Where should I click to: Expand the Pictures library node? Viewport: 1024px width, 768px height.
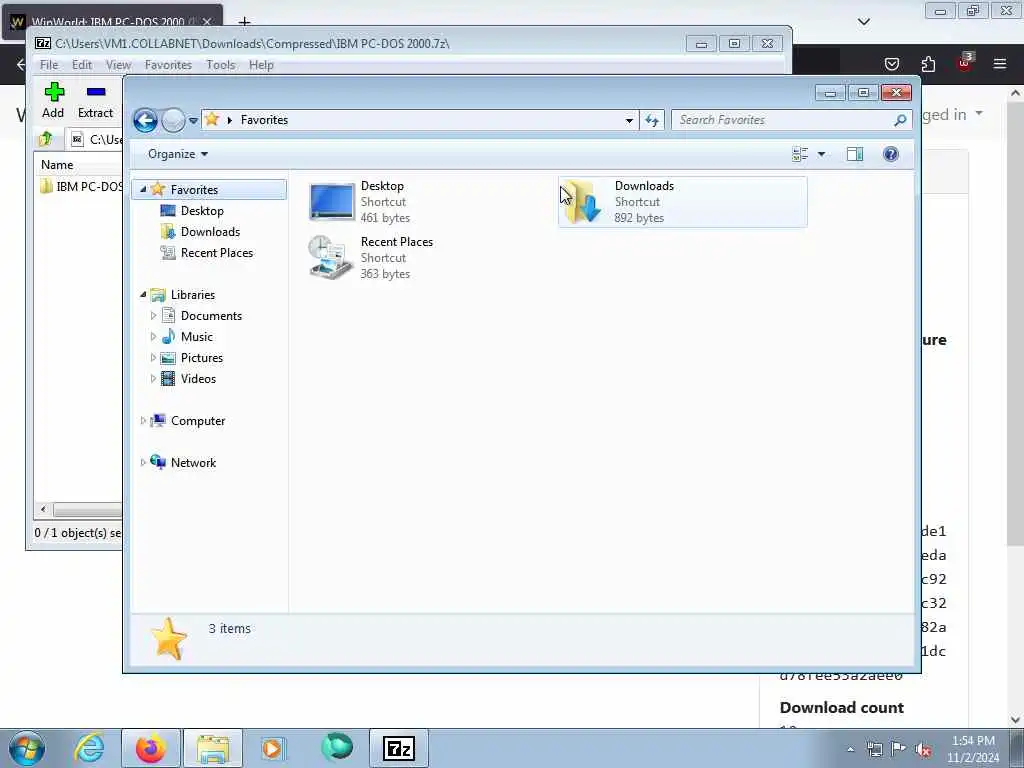[x=153, y=358]
